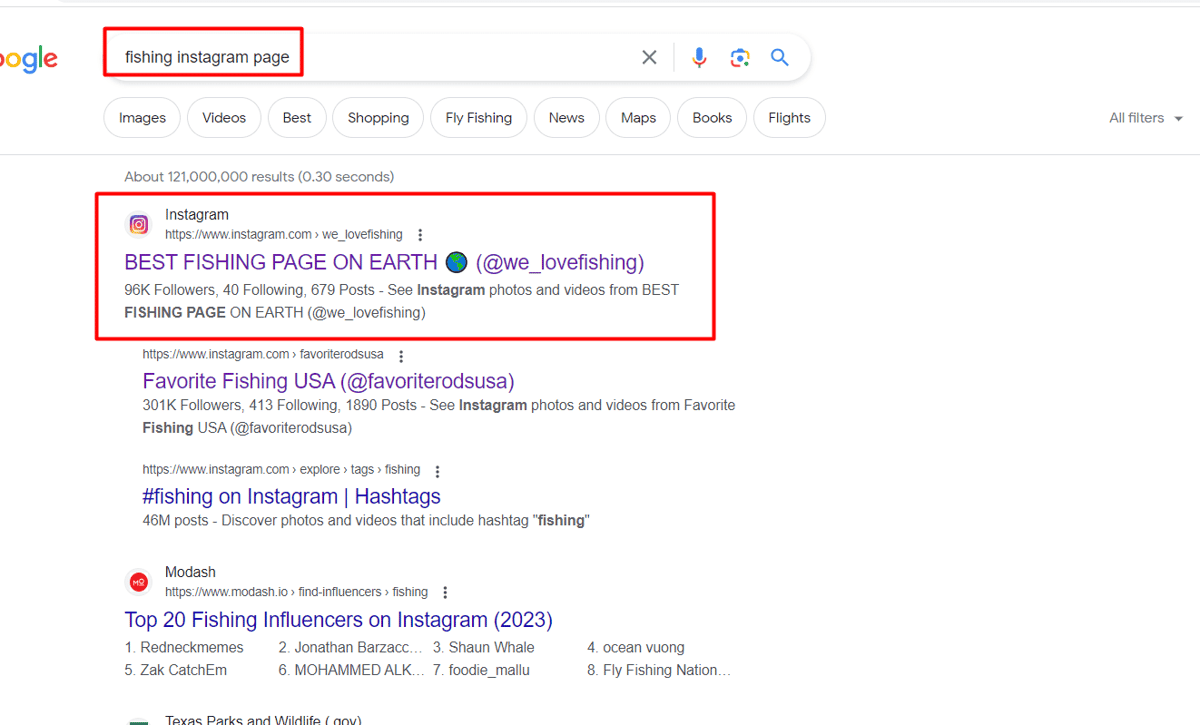Viewport: 1200px width, 725px height.
Task: Click the Instagram site name text
Action: [x=197, y=215]
